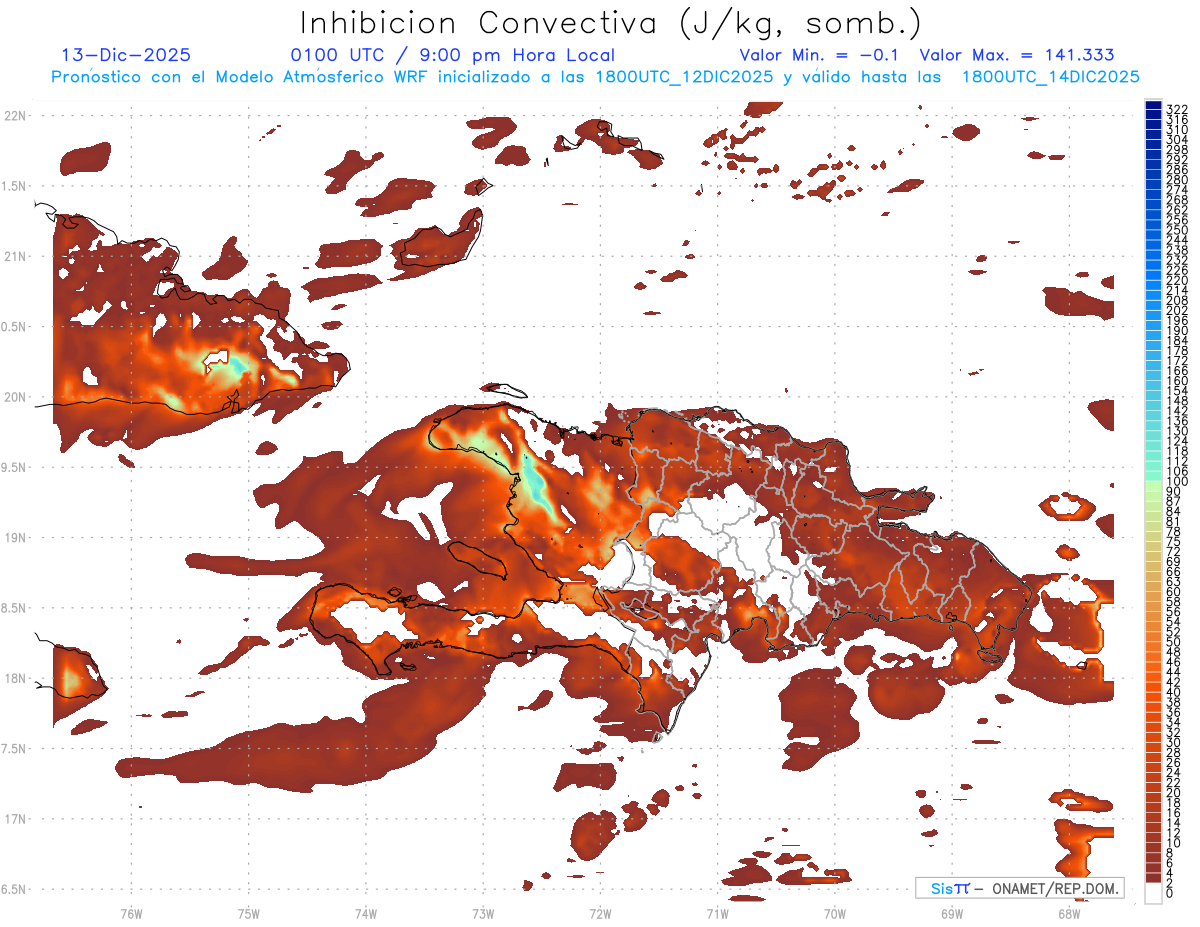Click the '69W' longitude label
The image size is (1200, 927).
(951, 913)
